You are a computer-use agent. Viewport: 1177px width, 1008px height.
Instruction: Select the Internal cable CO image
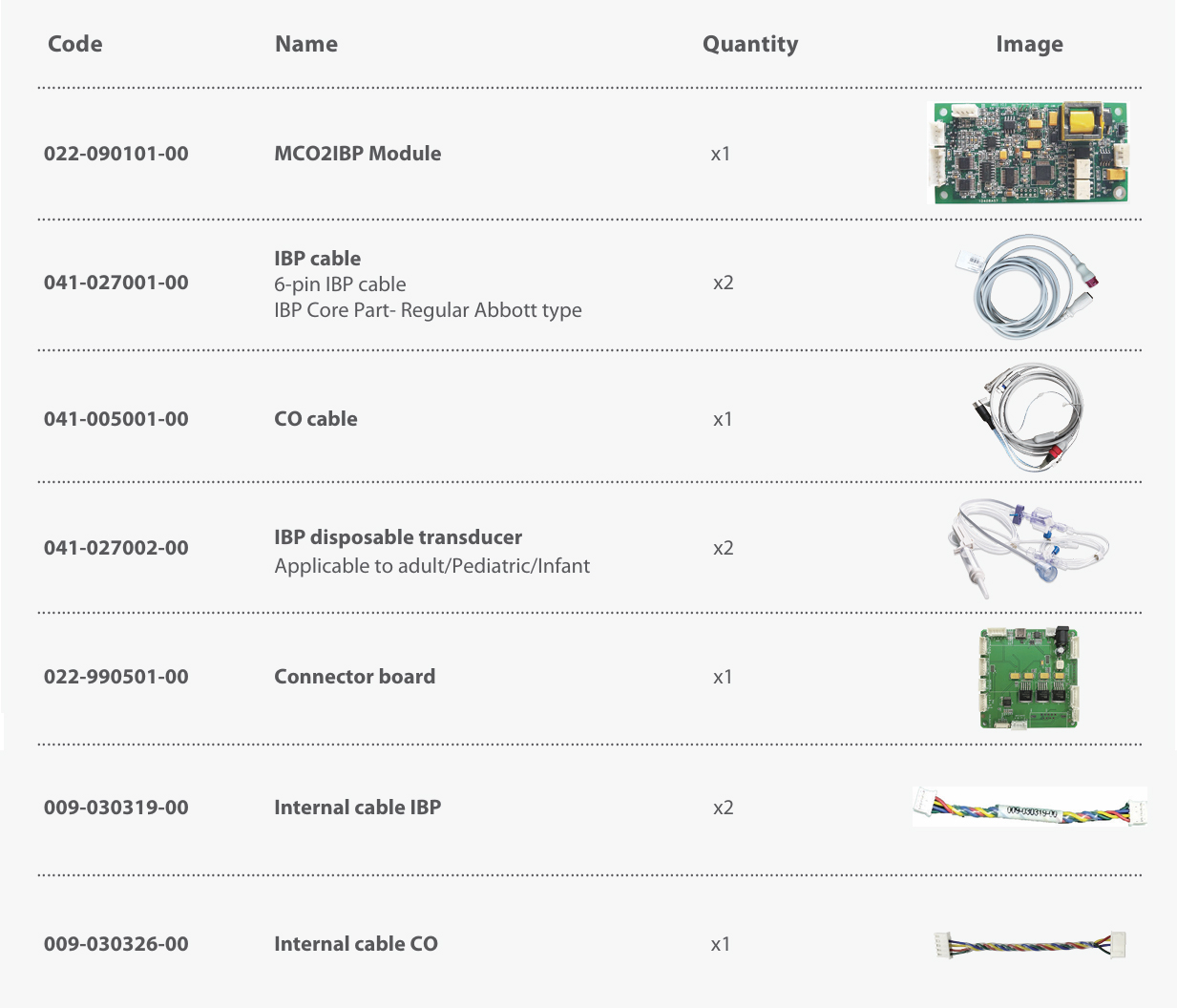point(1030,945)
